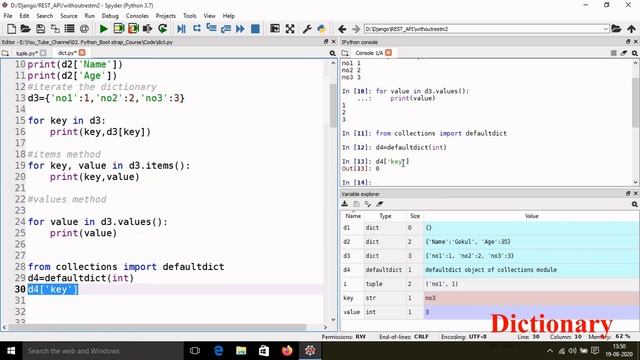Open the Run menu
640x360 pixels.
tap(89, 16)
